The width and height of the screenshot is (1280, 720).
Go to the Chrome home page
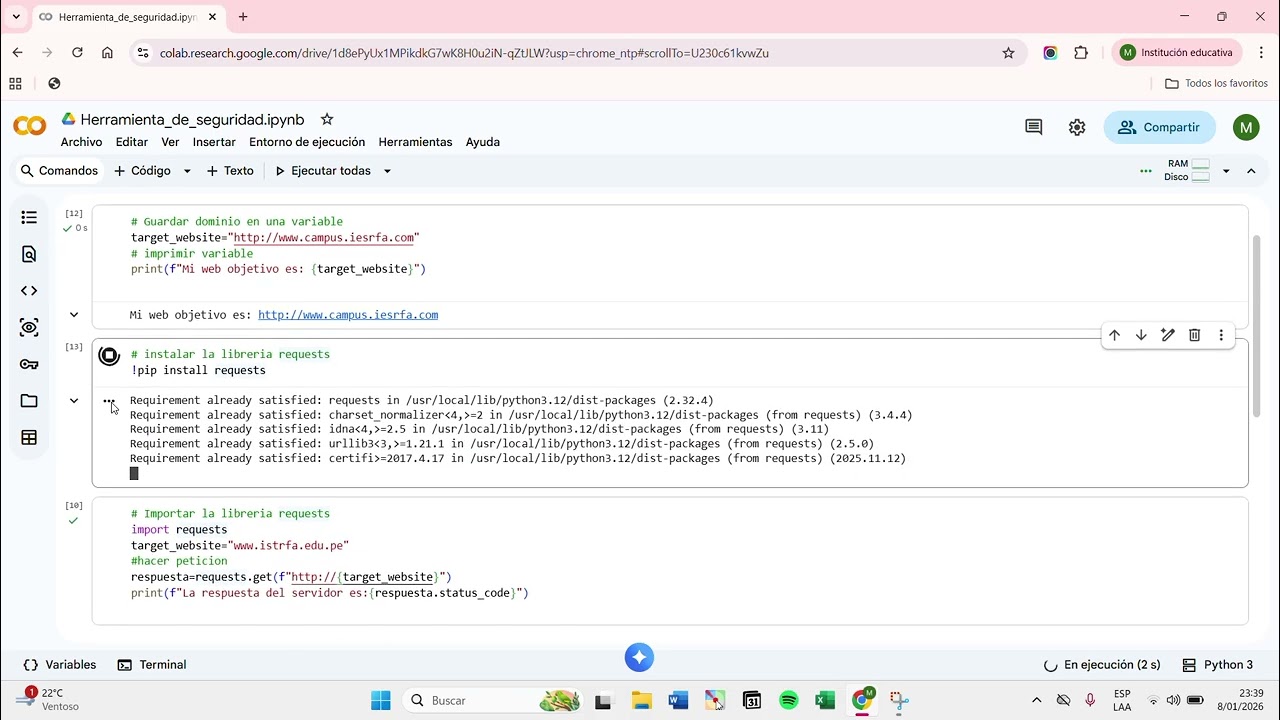pos(107,52)
